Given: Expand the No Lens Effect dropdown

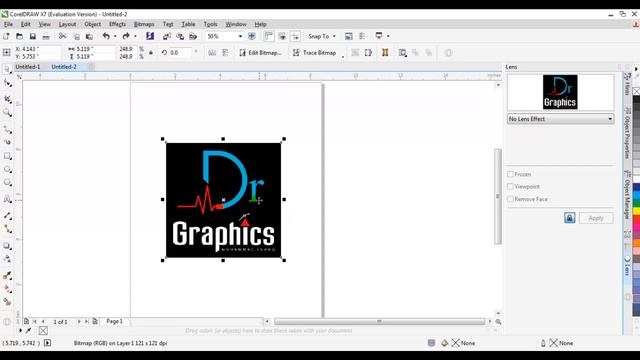Looking at the screenshot, I should 560,119.
